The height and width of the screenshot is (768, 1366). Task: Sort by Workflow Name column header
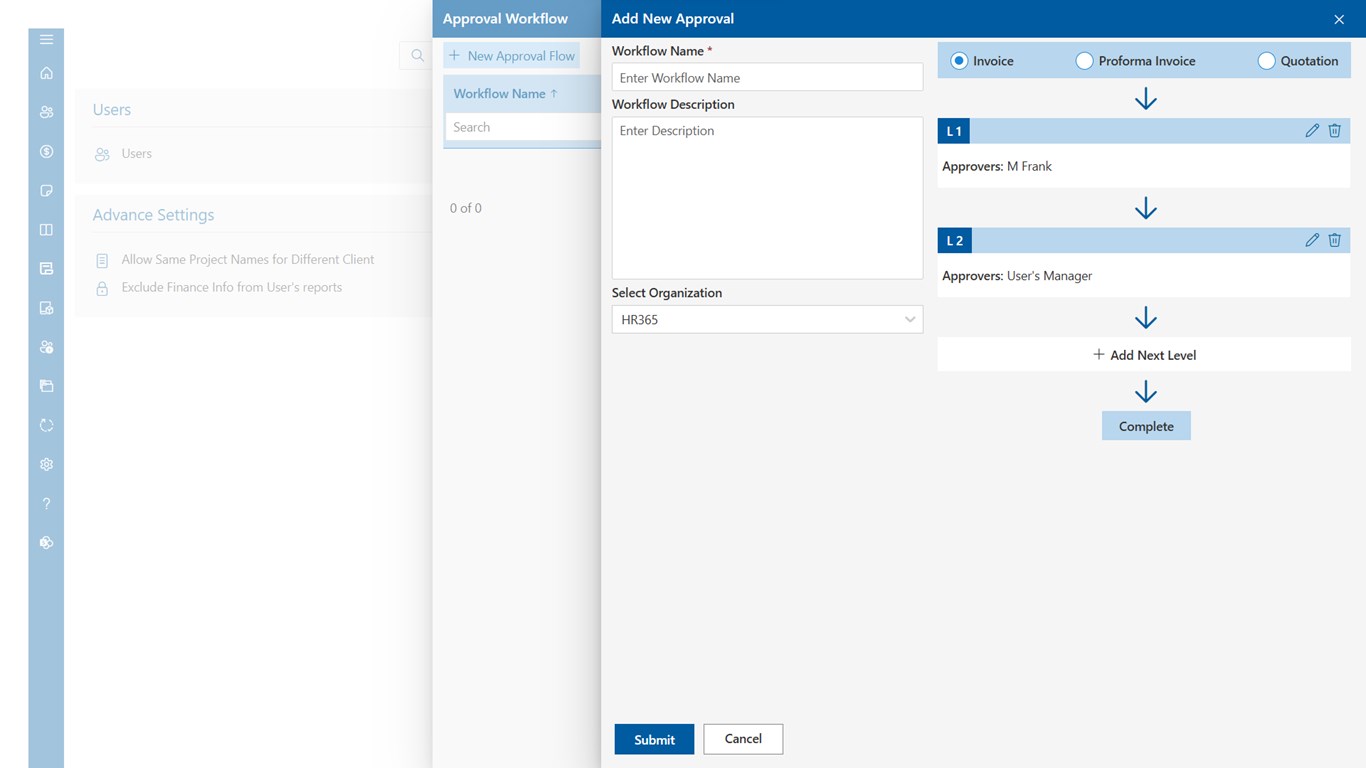pyautogui.click(x=505, y=94)
